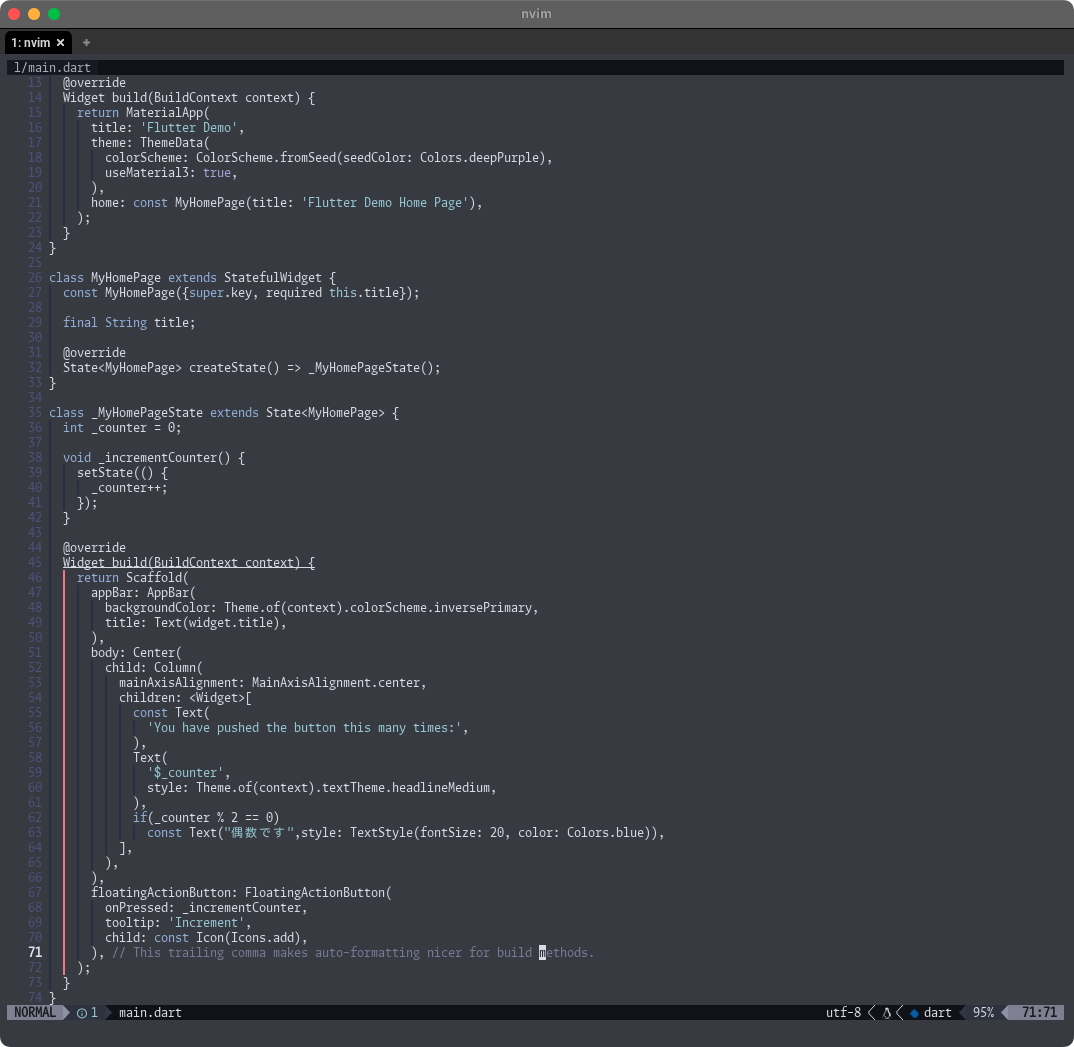Open a new terminal tab with plus
Viewport: 1074px width, 1047px height.
[x=86, y=42]
